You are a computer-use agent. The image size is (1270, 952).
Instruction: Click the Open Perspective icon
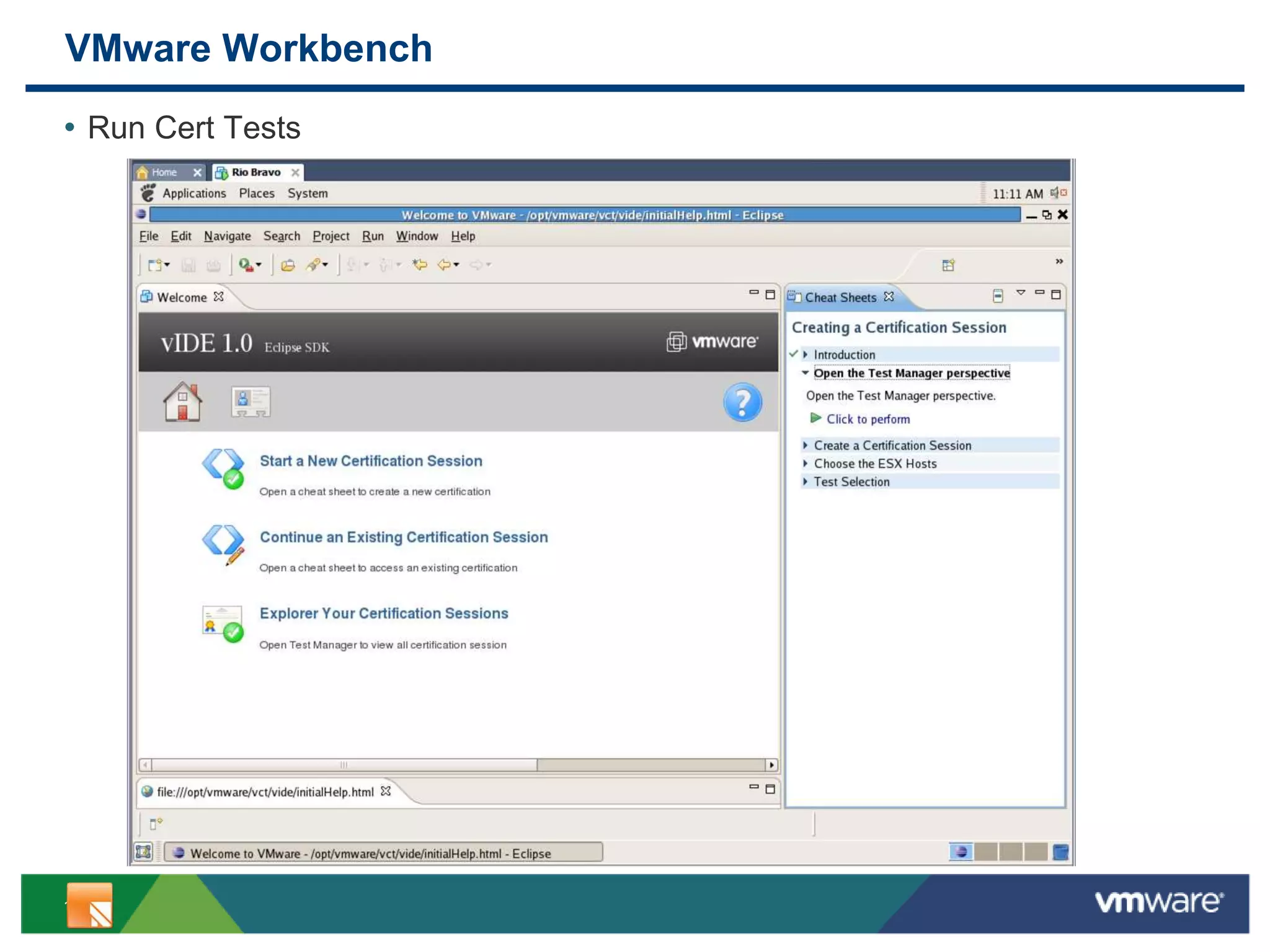948,265
